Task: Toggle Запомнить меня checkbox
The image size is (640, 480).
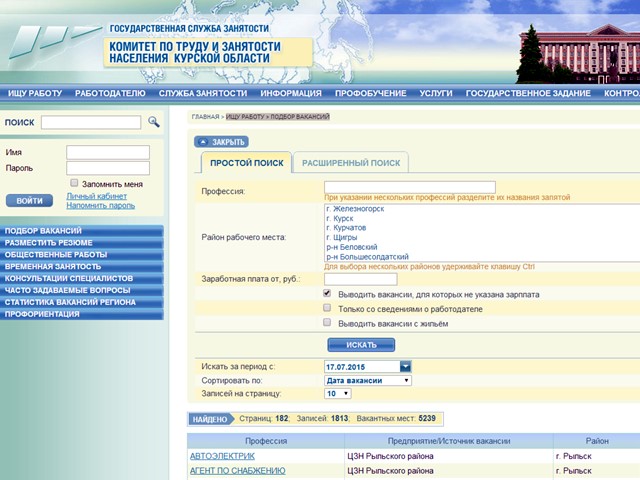Action: [74, 183]
